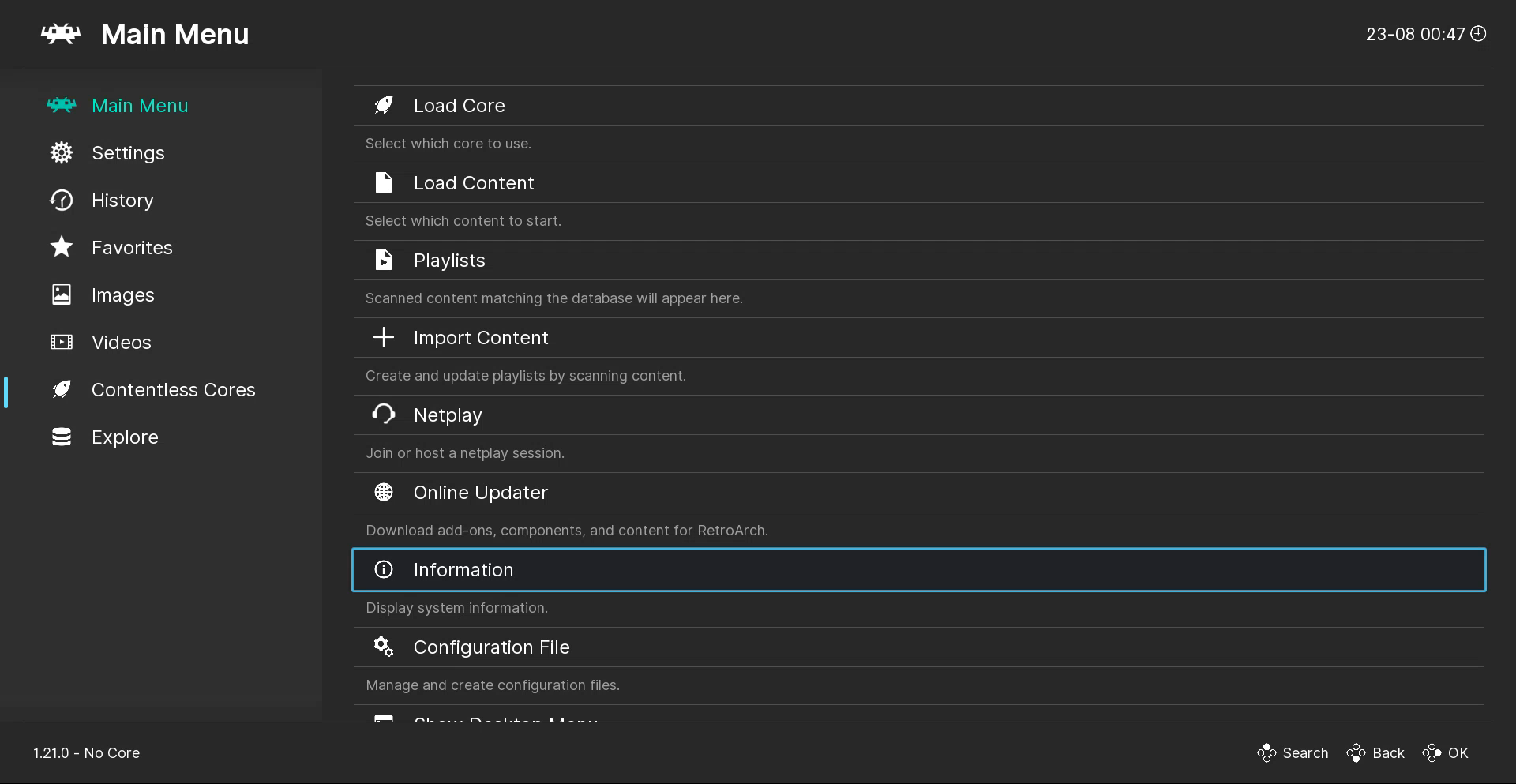Select the highlighted Information menu entry
The width and height of the screenshot is (1516, 784).
pyautogui.click(x=918, y=569)
